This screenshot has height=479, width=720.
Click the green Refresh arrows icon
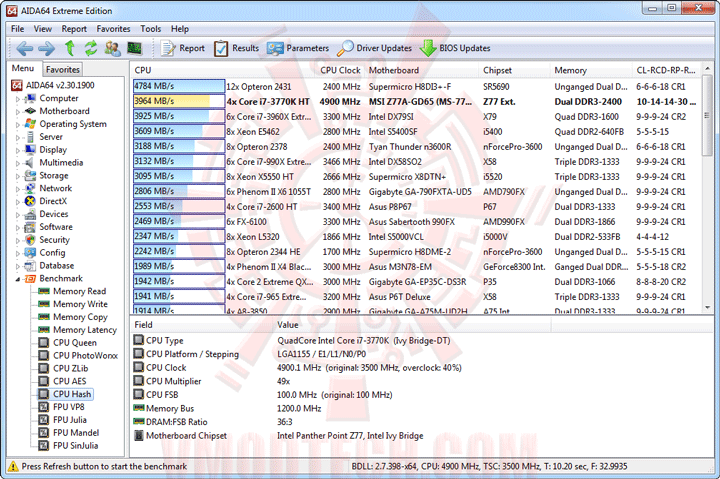pos(91,48)
